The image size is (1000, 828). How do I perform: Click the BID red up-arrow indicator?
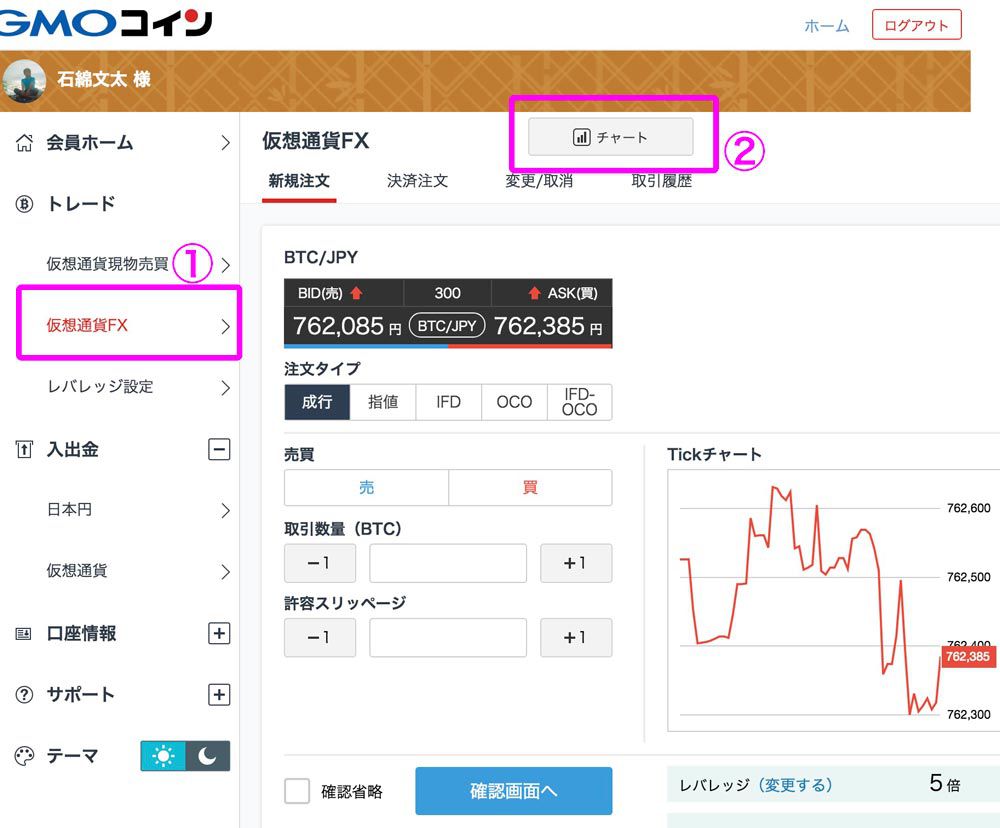tap(357, 293)
